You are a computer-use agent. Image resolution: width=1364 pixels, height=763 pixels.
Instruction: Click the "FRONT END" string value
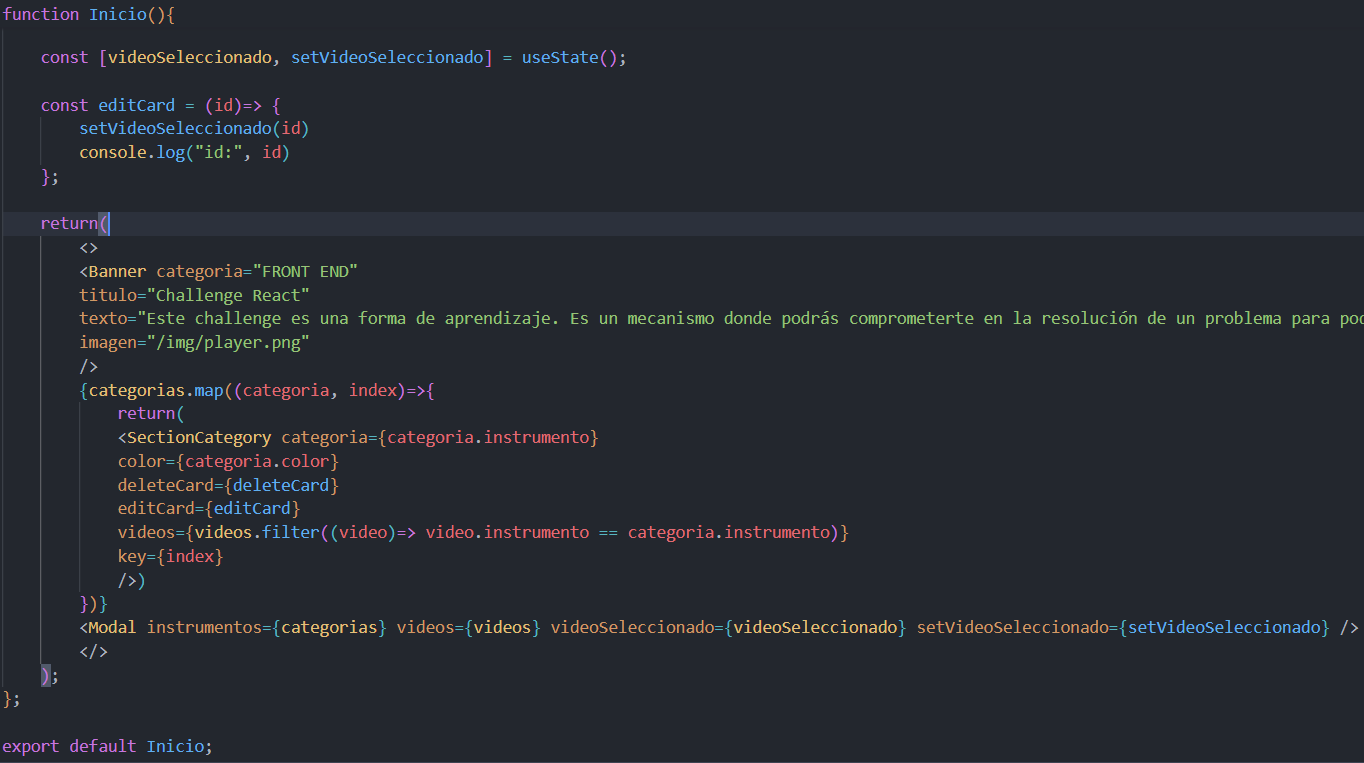(x=305, y=271)
